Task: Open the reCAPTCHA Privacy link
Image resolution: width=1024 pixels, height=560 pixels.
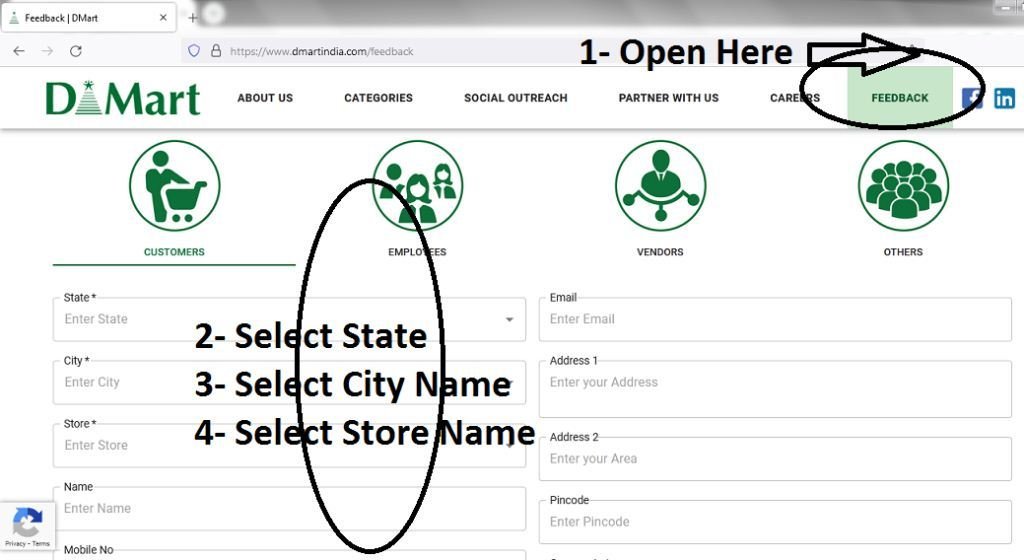Action: coord(15,543)
